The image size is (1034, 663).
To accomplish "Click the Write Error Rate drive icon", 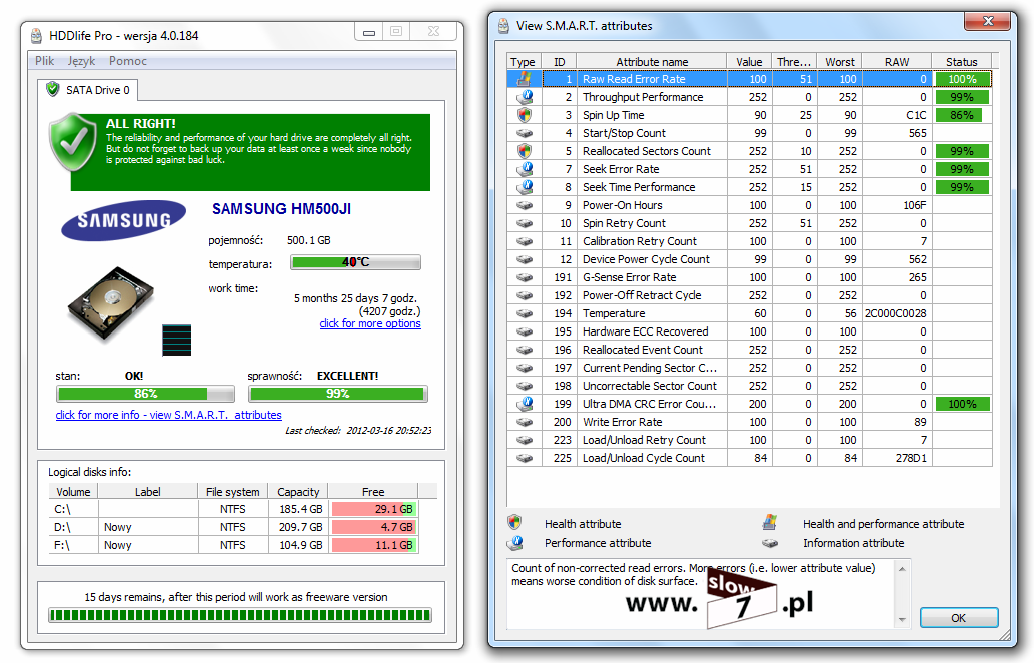I will coord(525,422).
